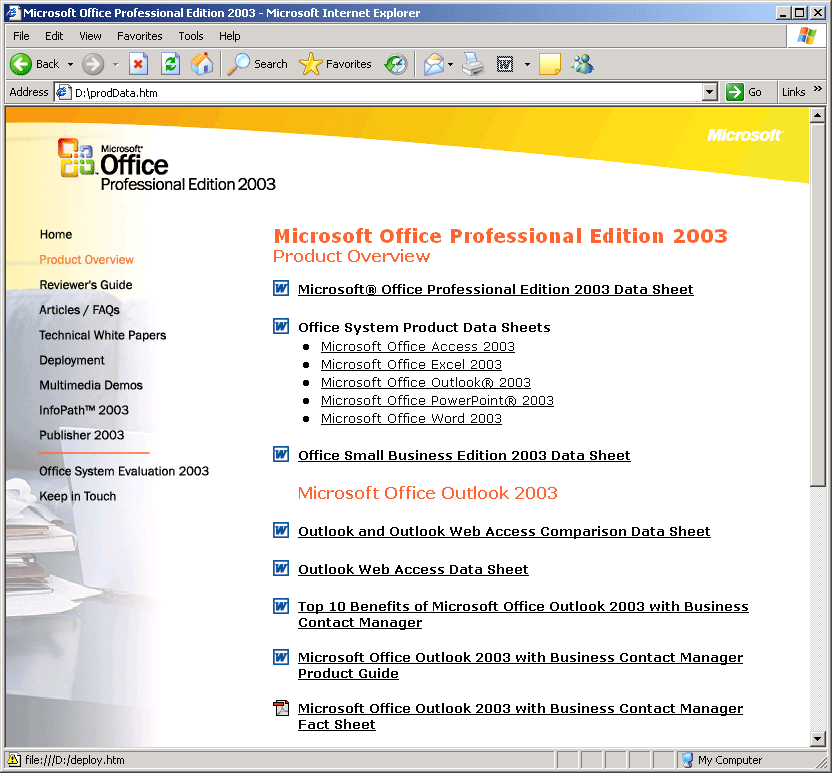Open Discuss yellow note icon
The height and width of the screenshot is (773, 832).
click(x=550, y=64)
